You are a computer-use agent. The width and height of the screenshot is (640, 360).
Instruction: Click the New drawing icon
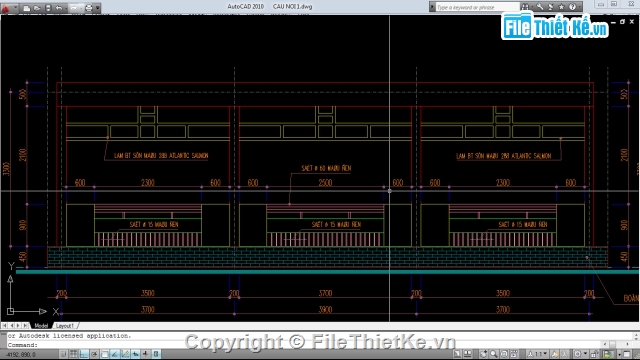[x=27, y=8]
